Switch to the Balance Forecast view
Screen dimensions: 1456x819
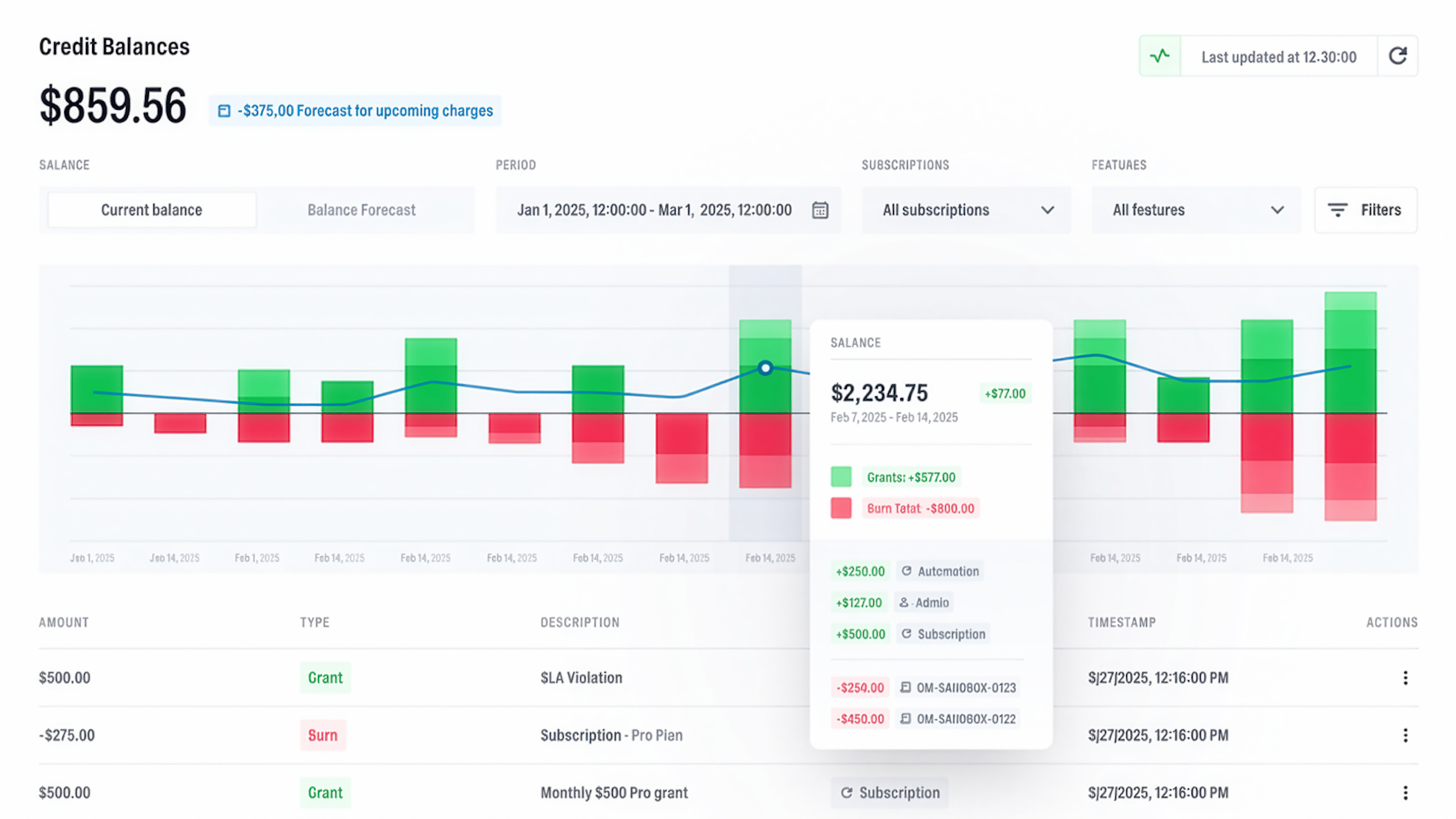(x=361, y=210)
